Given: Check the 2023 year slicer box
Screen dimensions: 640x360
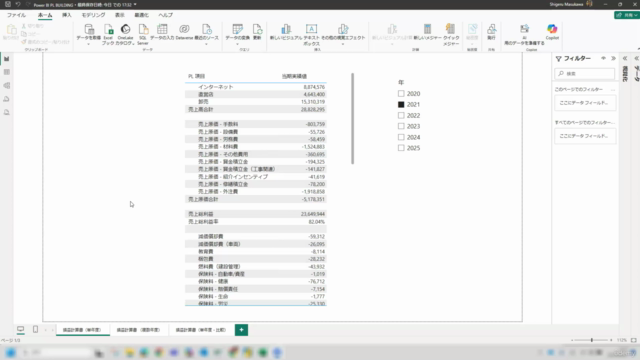Looking at the screenshot, I should point(401,126).
